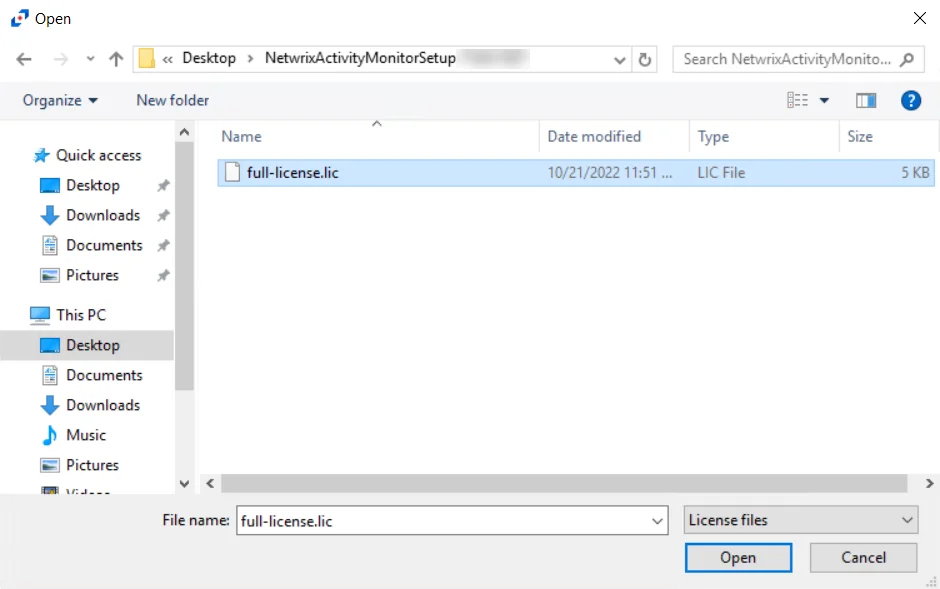Click the This PC monitor icon

click(x=40, y=315)
